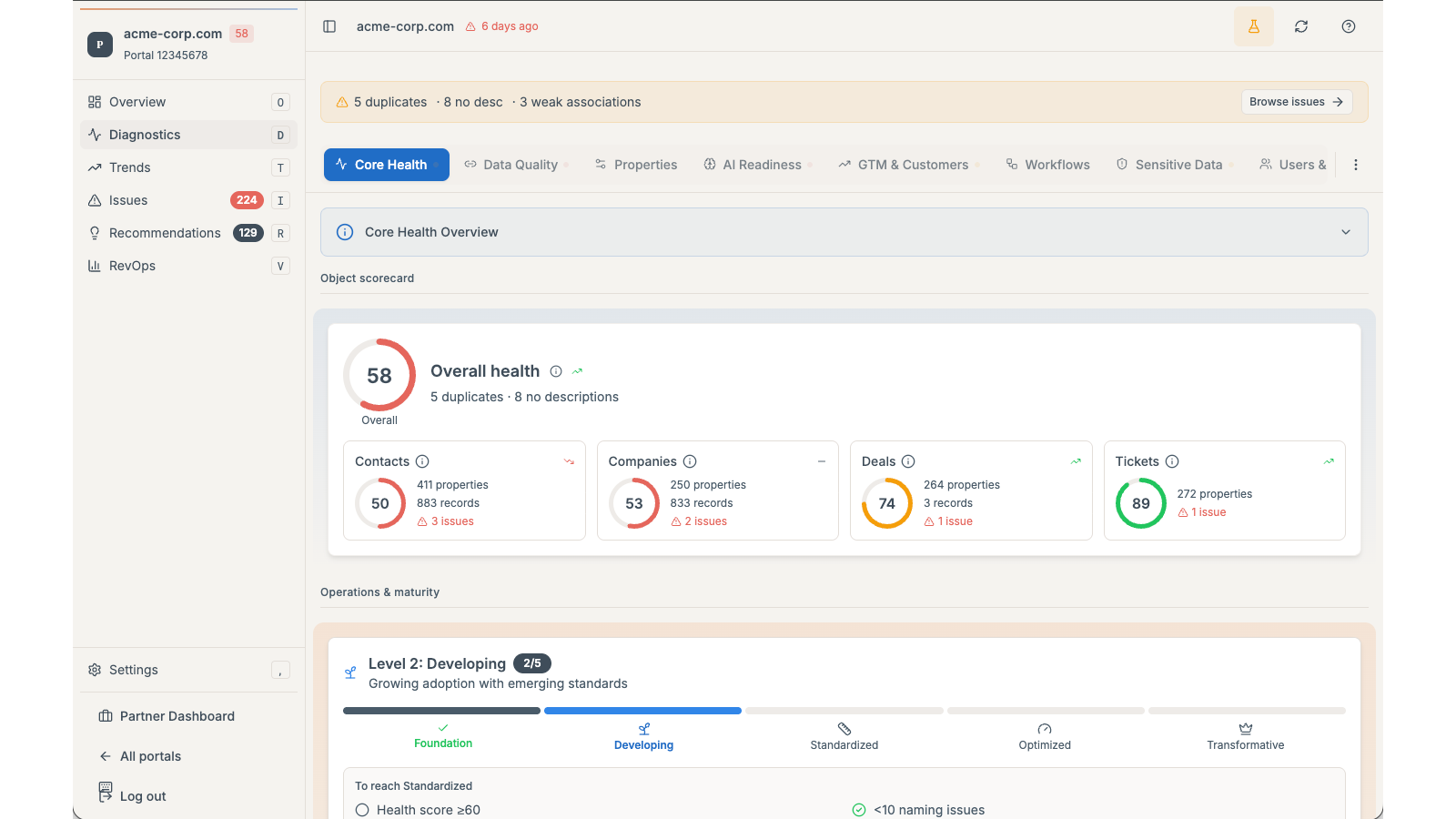
Task: Click '2 issues' in Companies card
Action: (x=699, y=521)
